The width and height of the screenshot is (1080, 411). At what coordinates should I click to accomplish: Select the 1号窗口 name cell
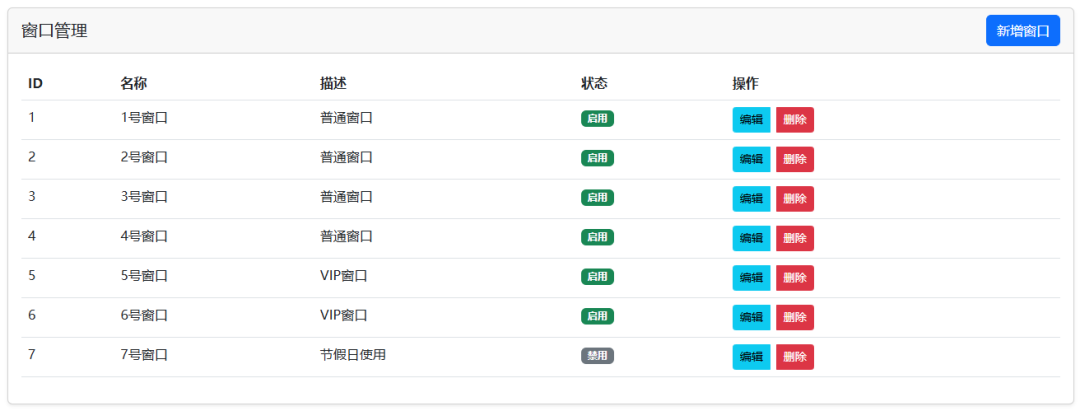(144, 118)
